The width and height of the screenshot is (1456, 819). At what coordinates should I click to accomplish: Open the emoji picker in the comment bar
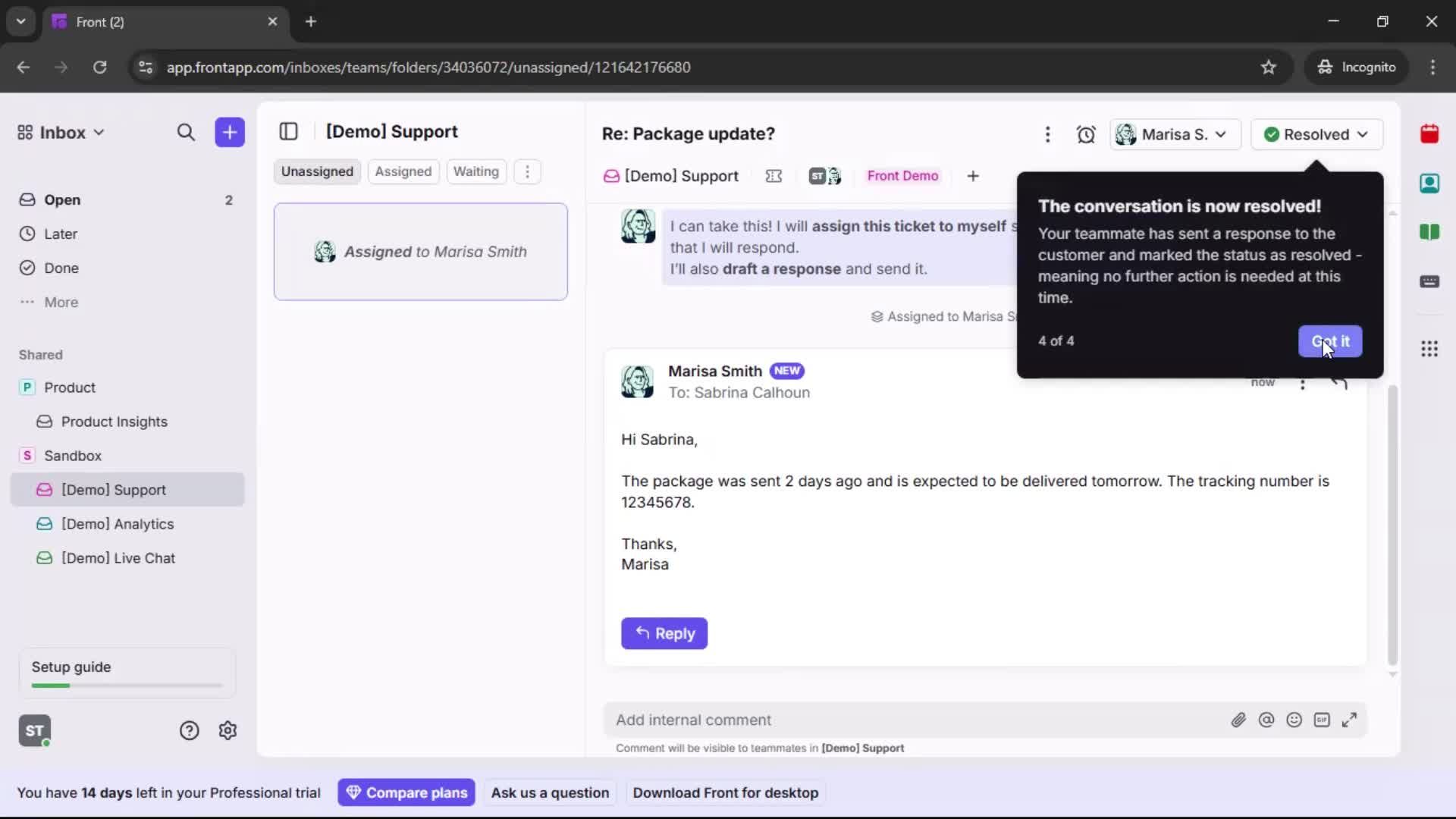[1294, 720]
